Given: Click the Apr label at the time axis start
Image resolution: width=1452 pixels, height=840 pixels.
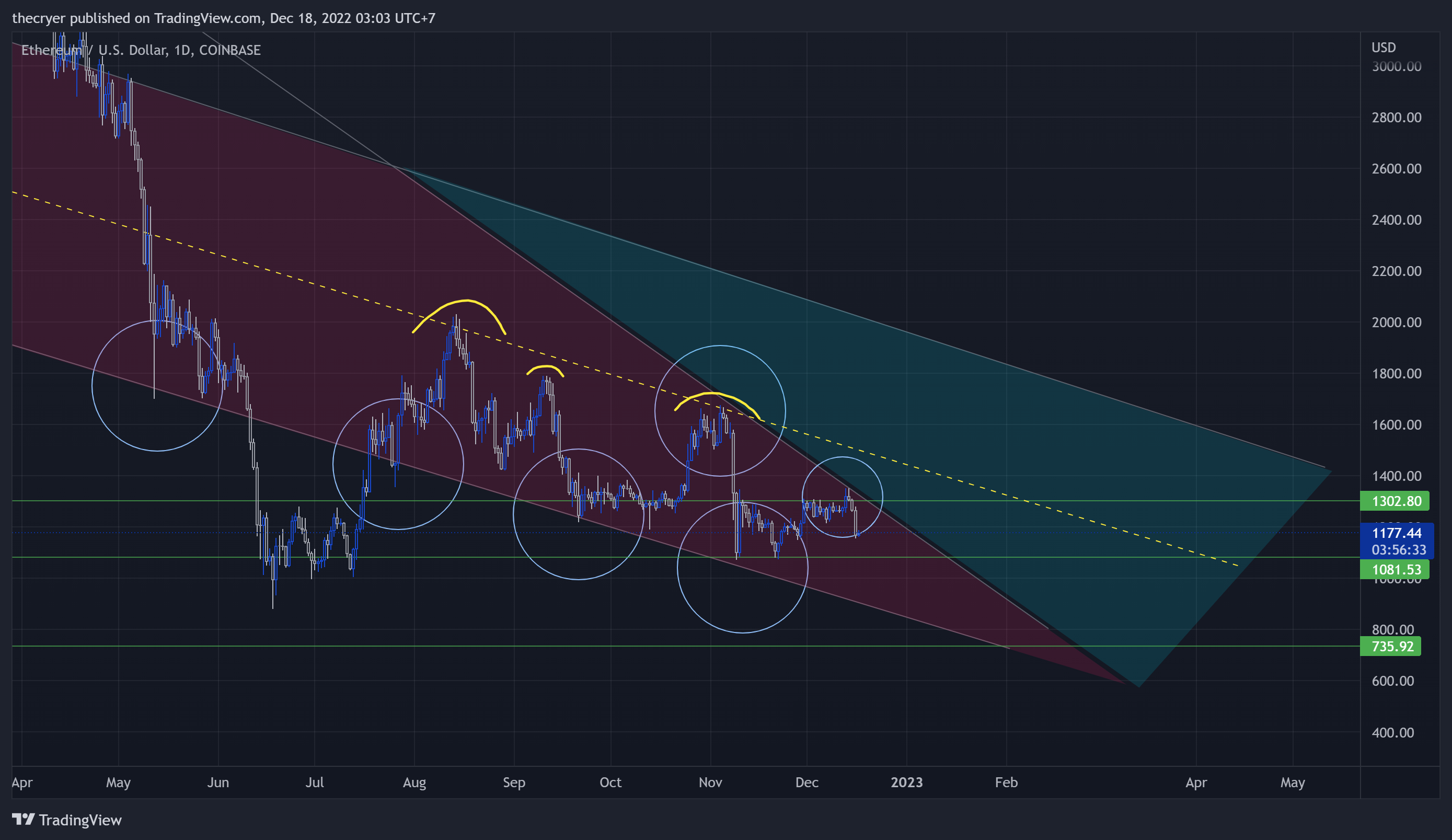Looking at the screenshot, I should (22, 783).
